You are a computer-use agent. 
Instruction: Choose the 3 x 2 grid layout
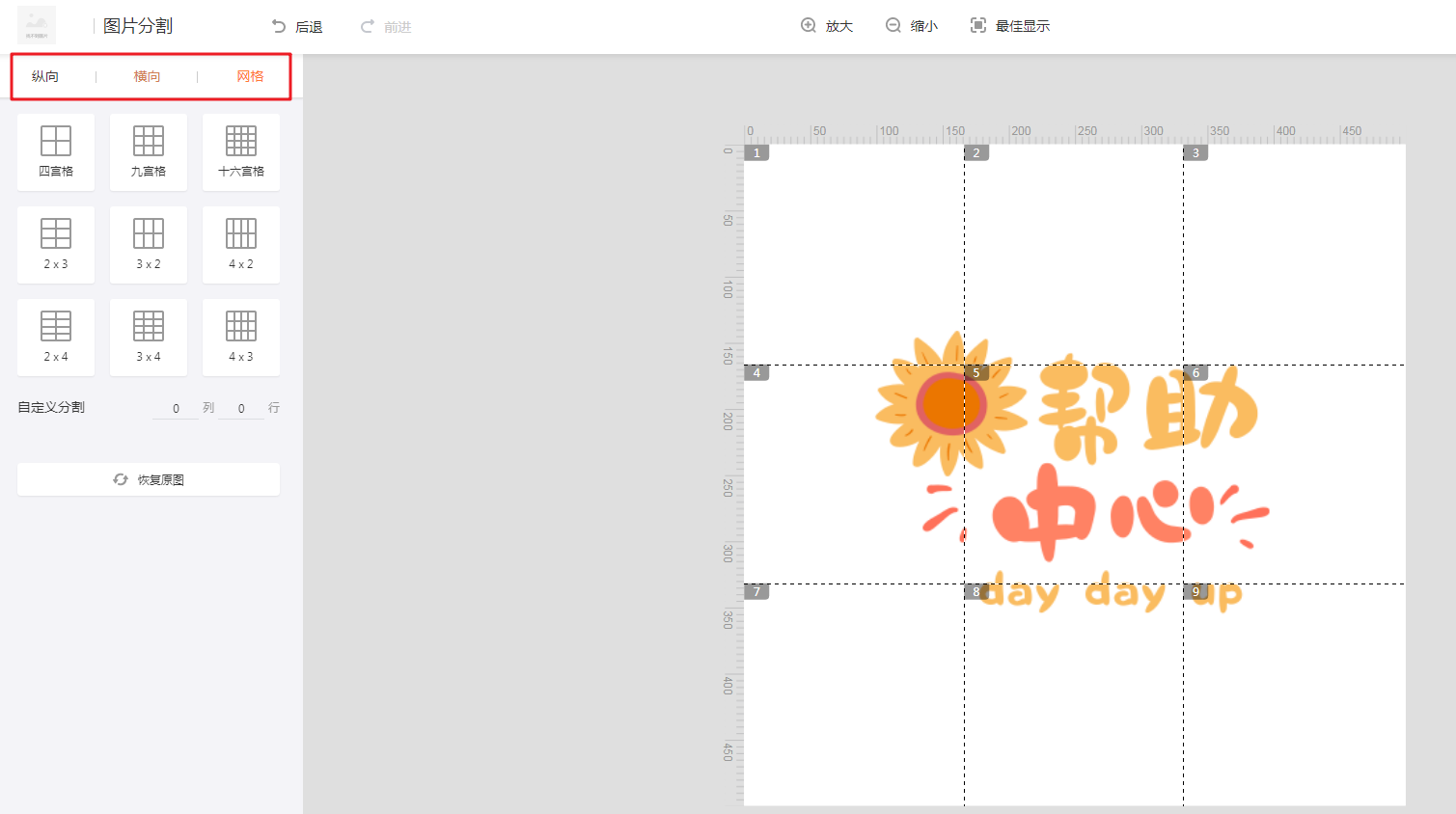tap(149, 245)
